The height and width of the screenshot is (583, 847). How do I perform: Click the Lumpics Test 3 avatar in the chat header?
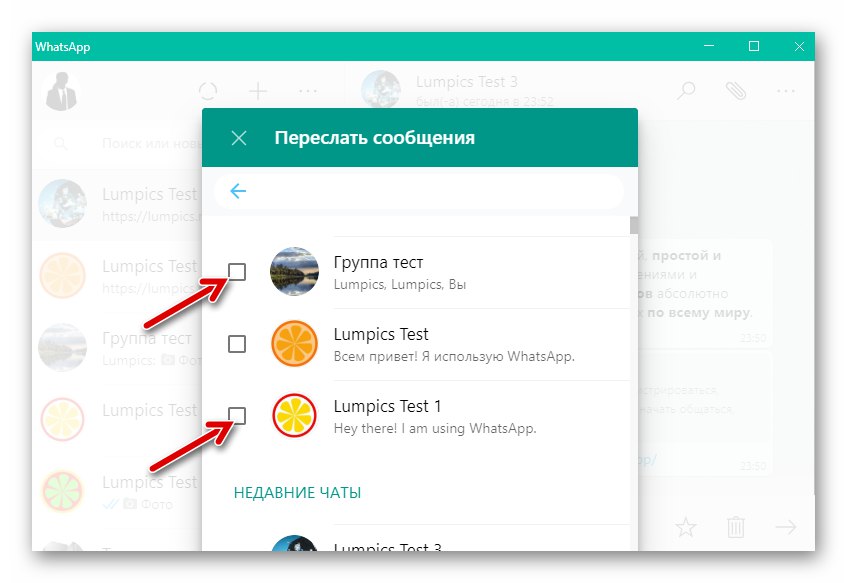click(381, 90)
